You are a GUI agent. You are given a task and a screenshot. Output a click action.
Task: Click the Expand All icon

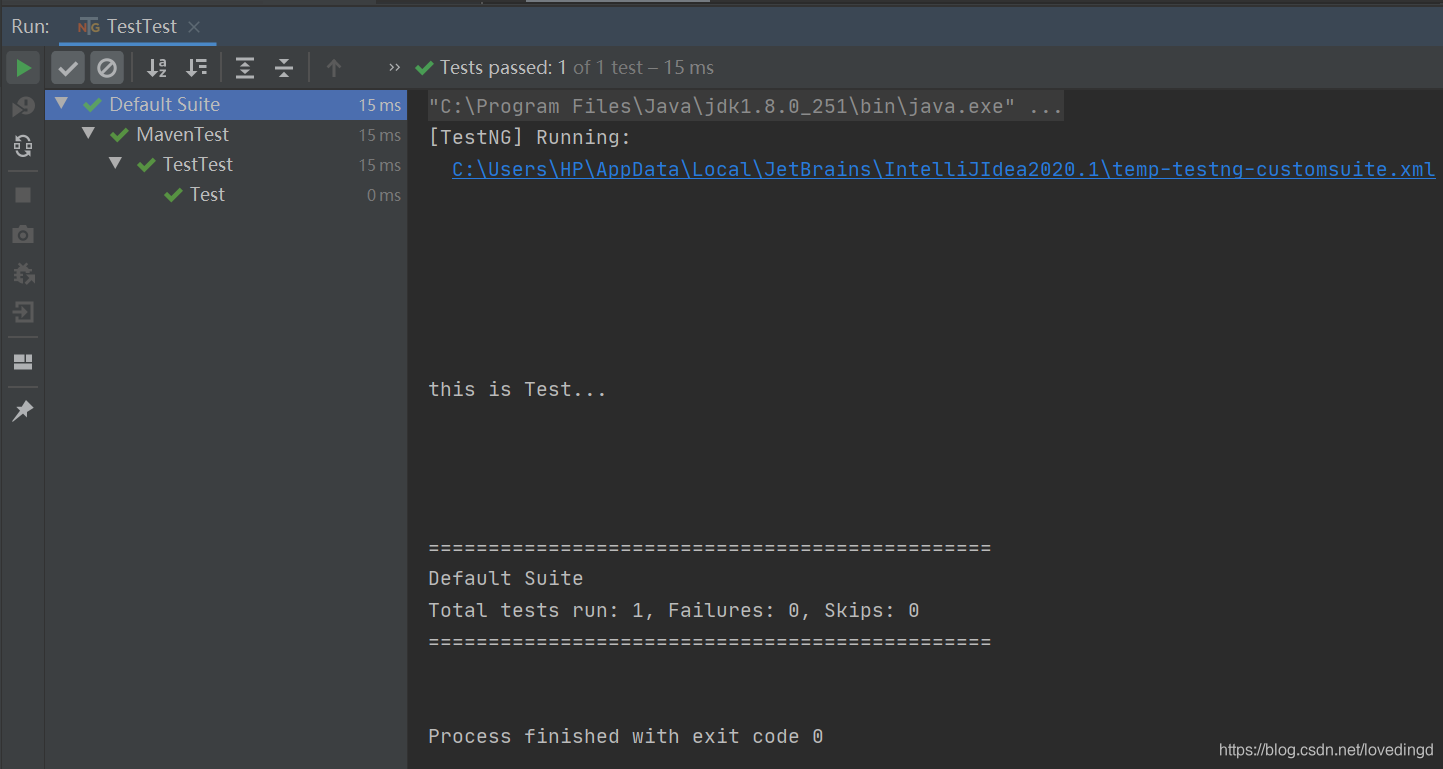pyautogui.click(x=245, y=68)
